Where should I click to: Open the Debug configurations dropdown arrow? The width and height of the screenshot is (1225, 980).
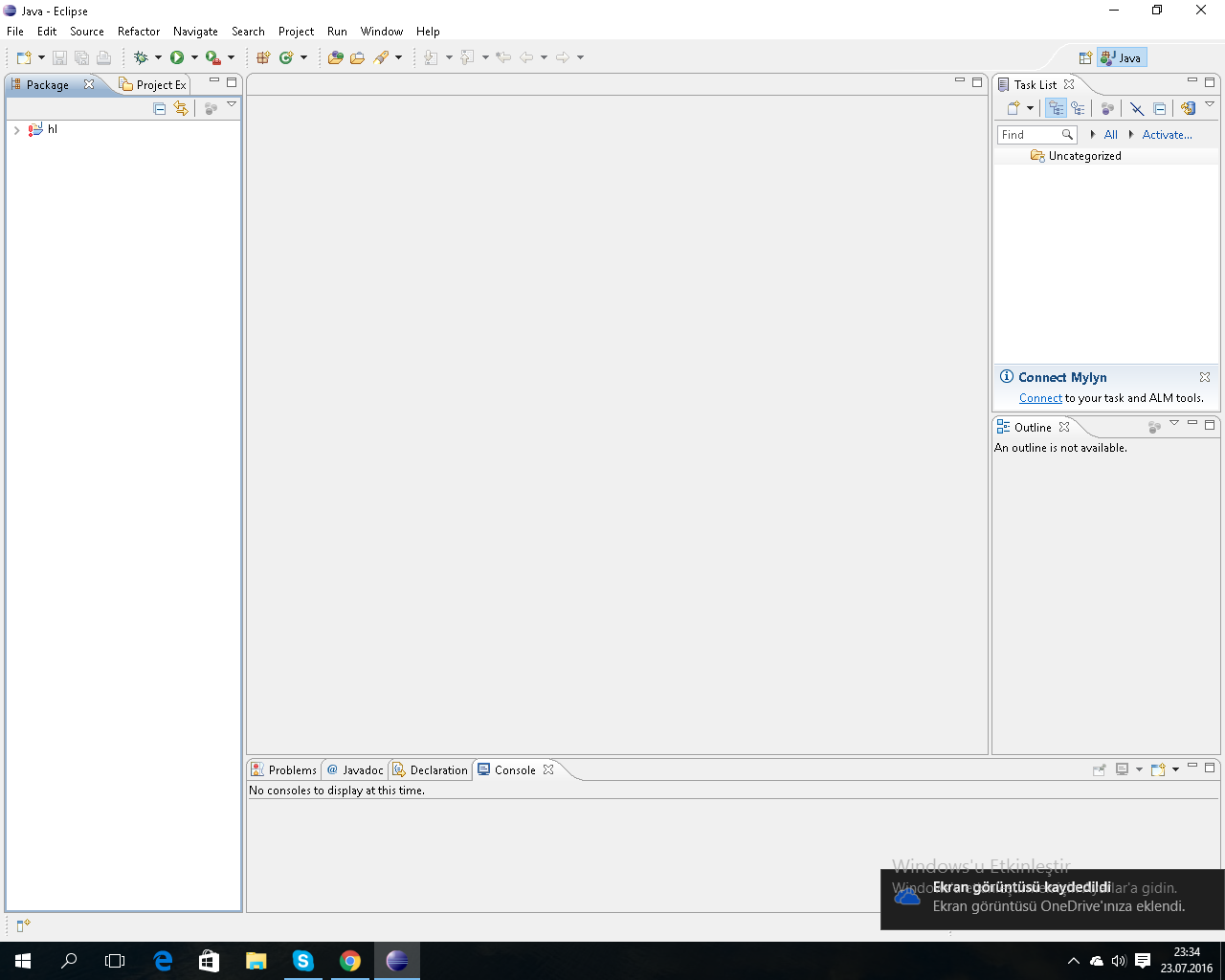pos(158,57)
